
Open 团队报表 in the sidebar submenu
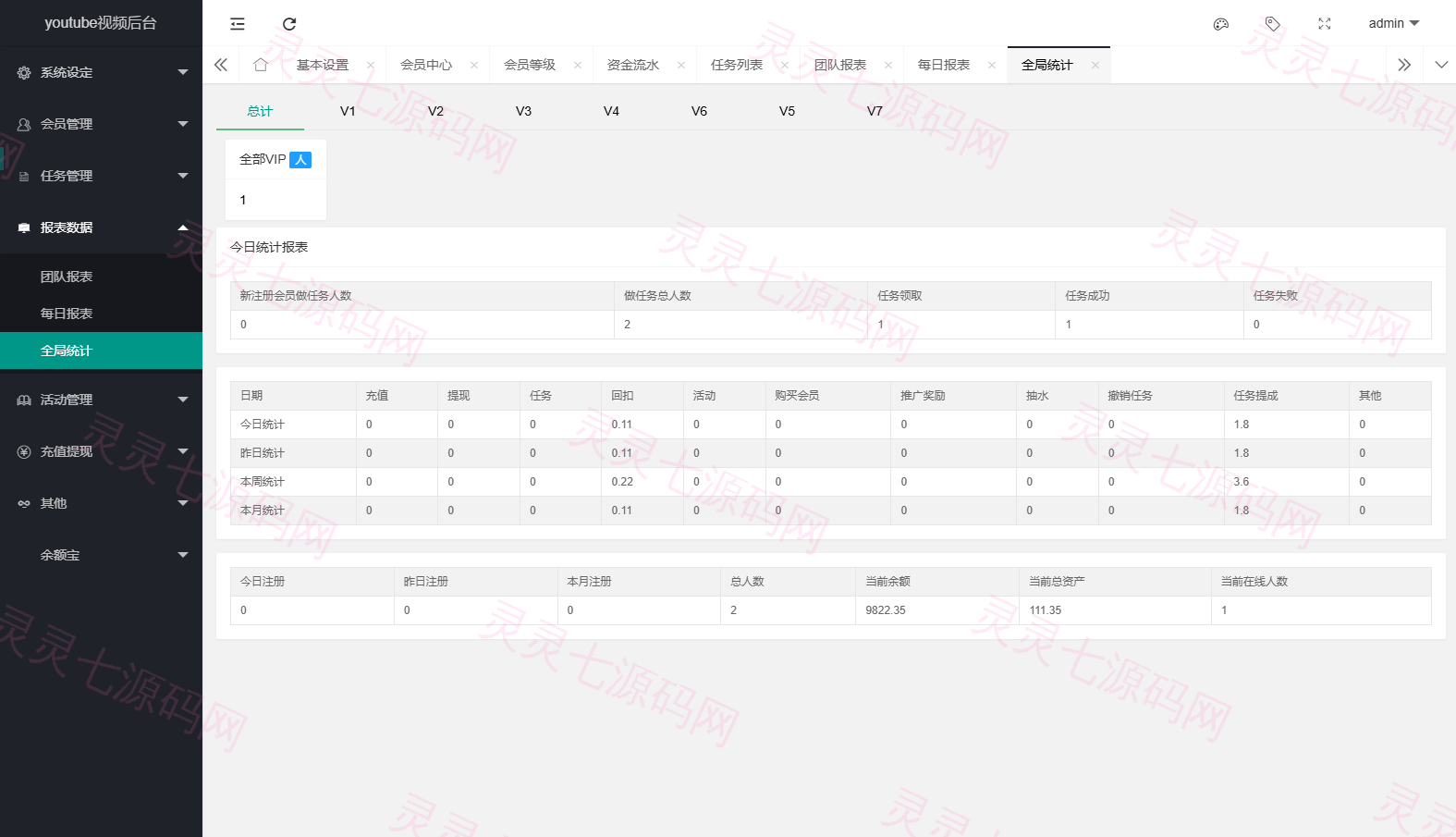[101, 277]
